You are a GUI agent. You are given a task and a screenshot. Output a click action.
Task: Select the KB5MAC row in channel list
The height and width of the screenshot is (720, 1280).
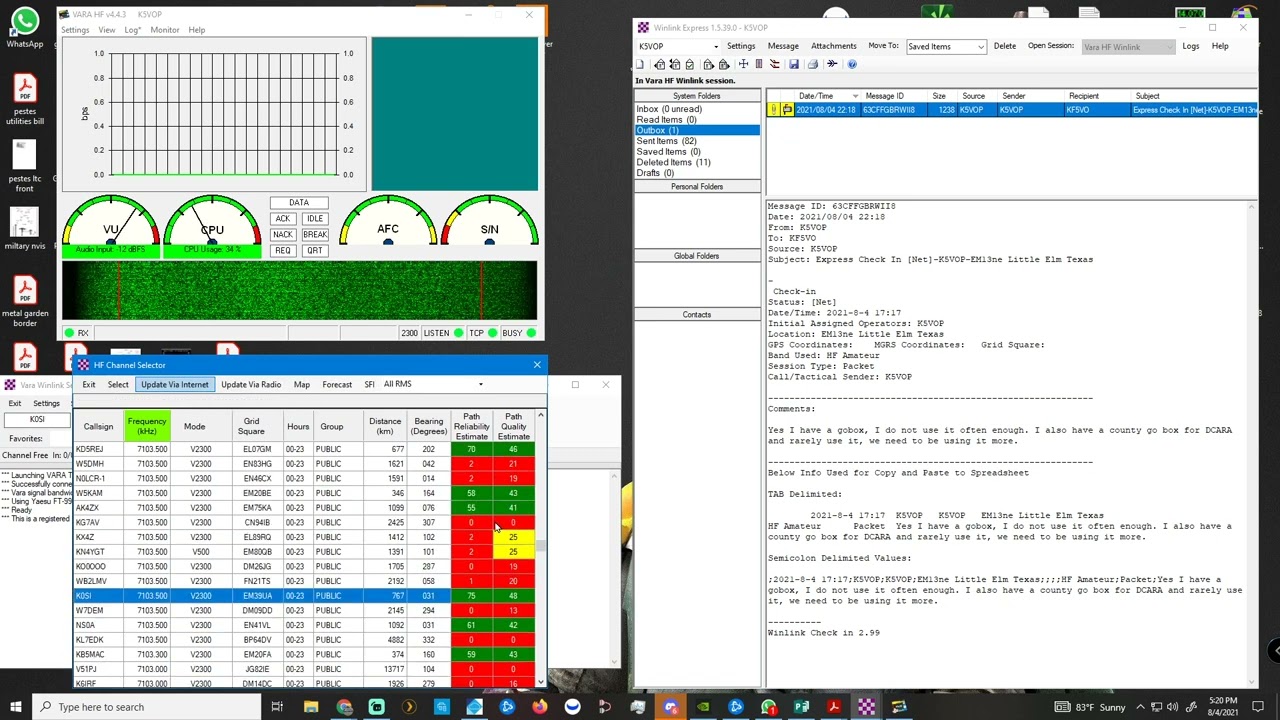[x=305, y=654]
